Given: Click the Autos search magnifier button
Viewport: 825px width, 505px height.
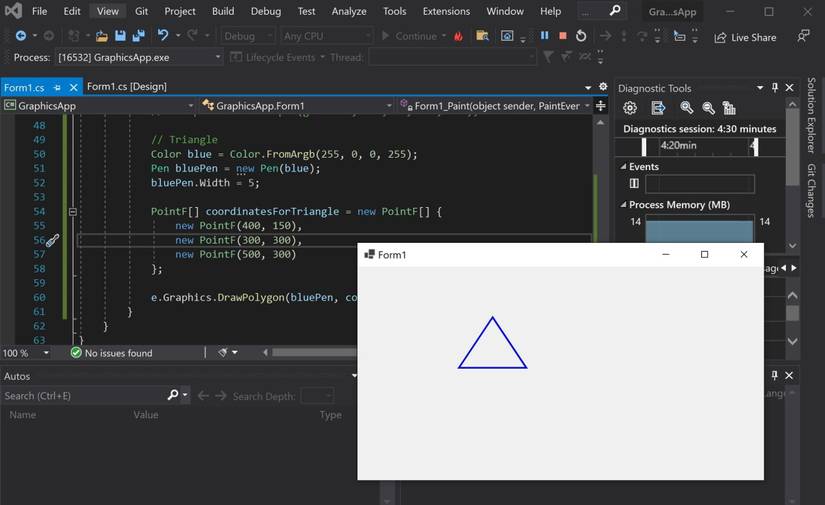Looking at the screenshot, I should pos(173,395).
